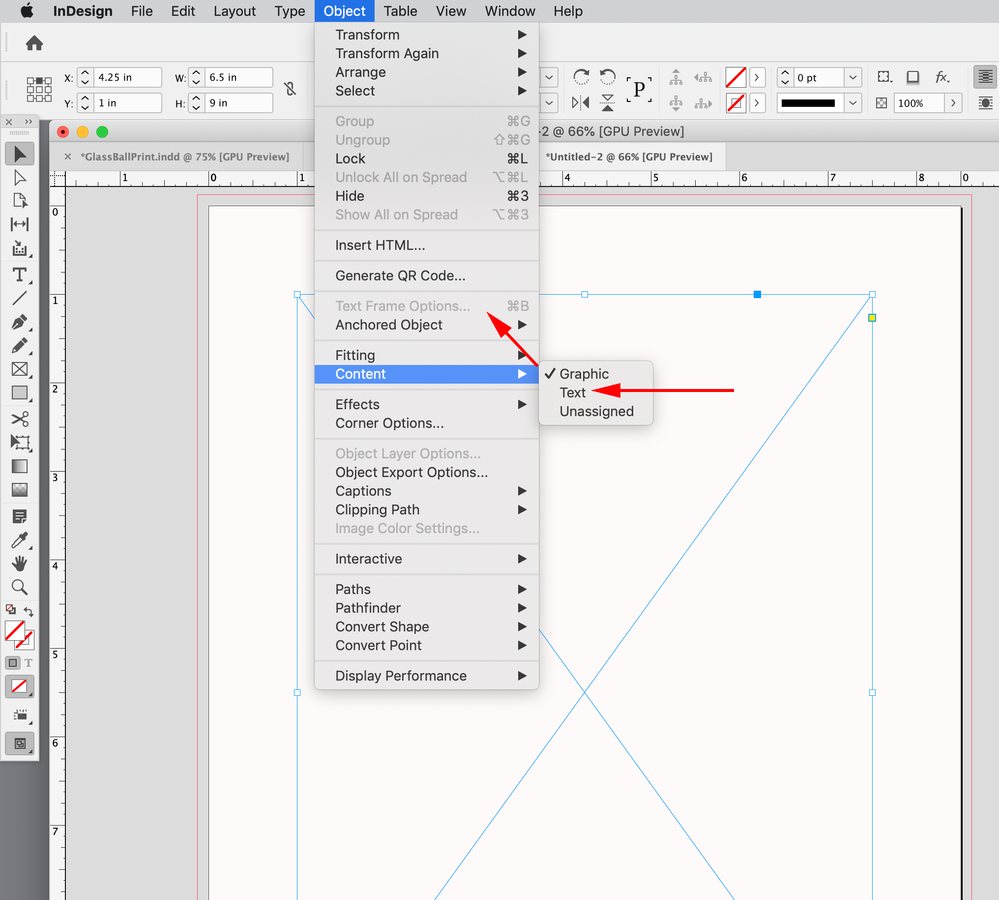This screenshot has width=999, height=900.
Task: Select the Rectangle Frame tool
Action: 20,369
